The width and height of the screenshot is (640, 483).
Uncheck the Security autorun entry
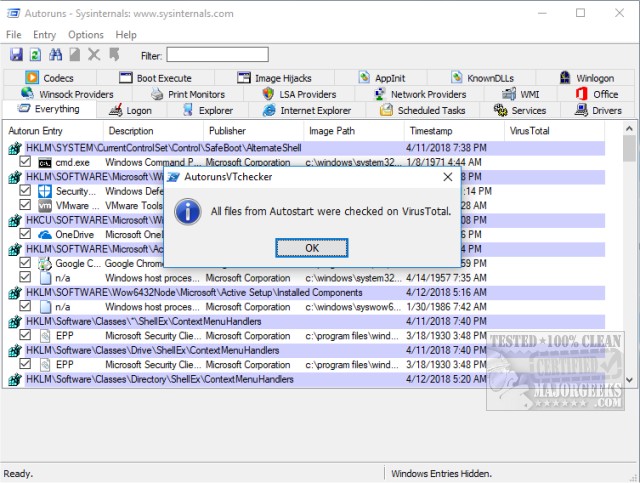[25, 191]
